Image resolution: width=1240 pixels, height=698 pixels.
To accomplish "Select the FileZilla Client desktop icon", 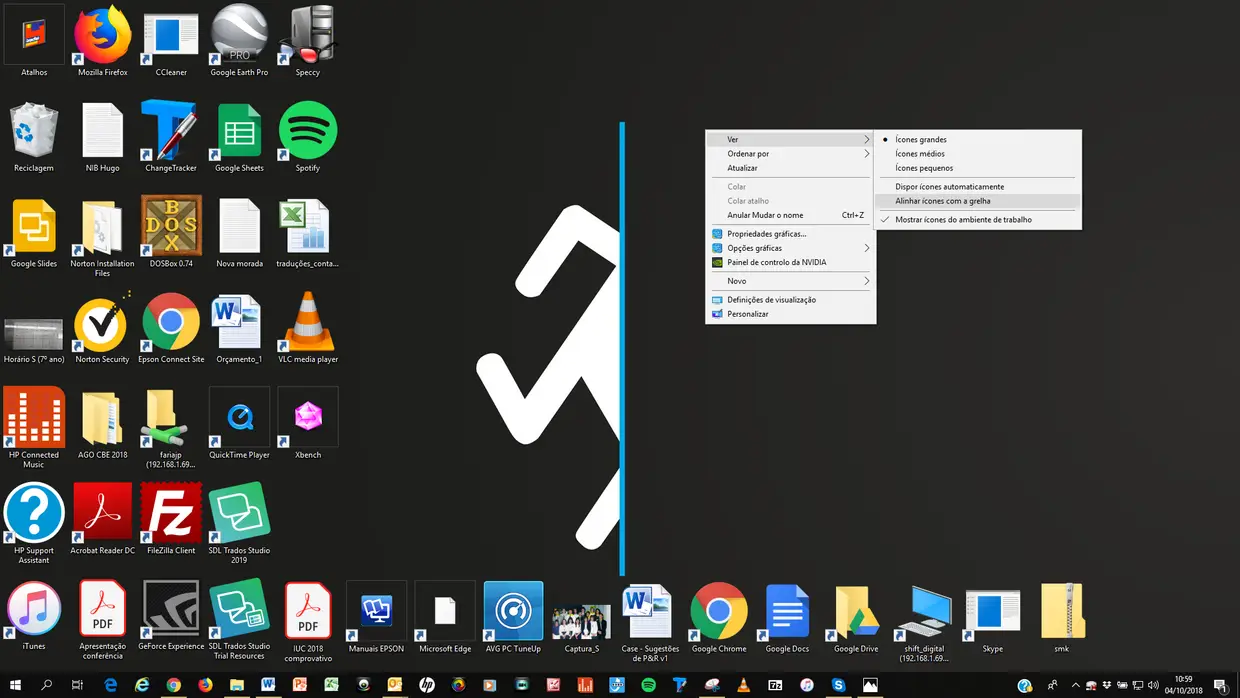I will [171, 519].
